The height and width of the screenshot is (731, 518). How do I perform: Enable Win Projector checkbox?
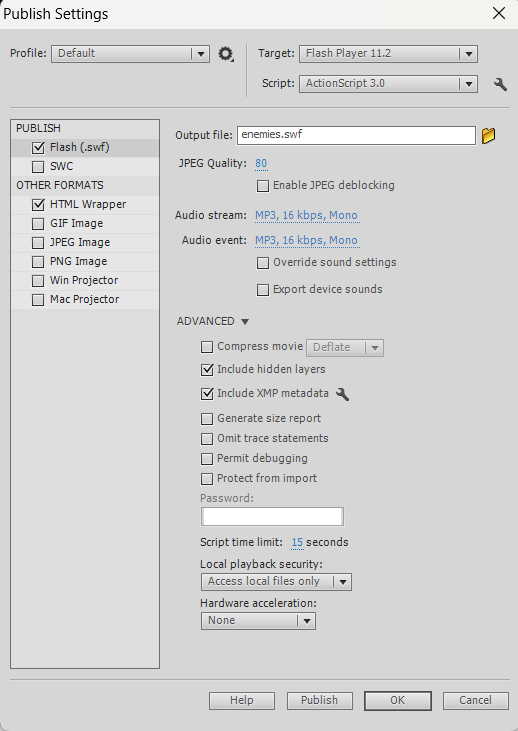38,281
